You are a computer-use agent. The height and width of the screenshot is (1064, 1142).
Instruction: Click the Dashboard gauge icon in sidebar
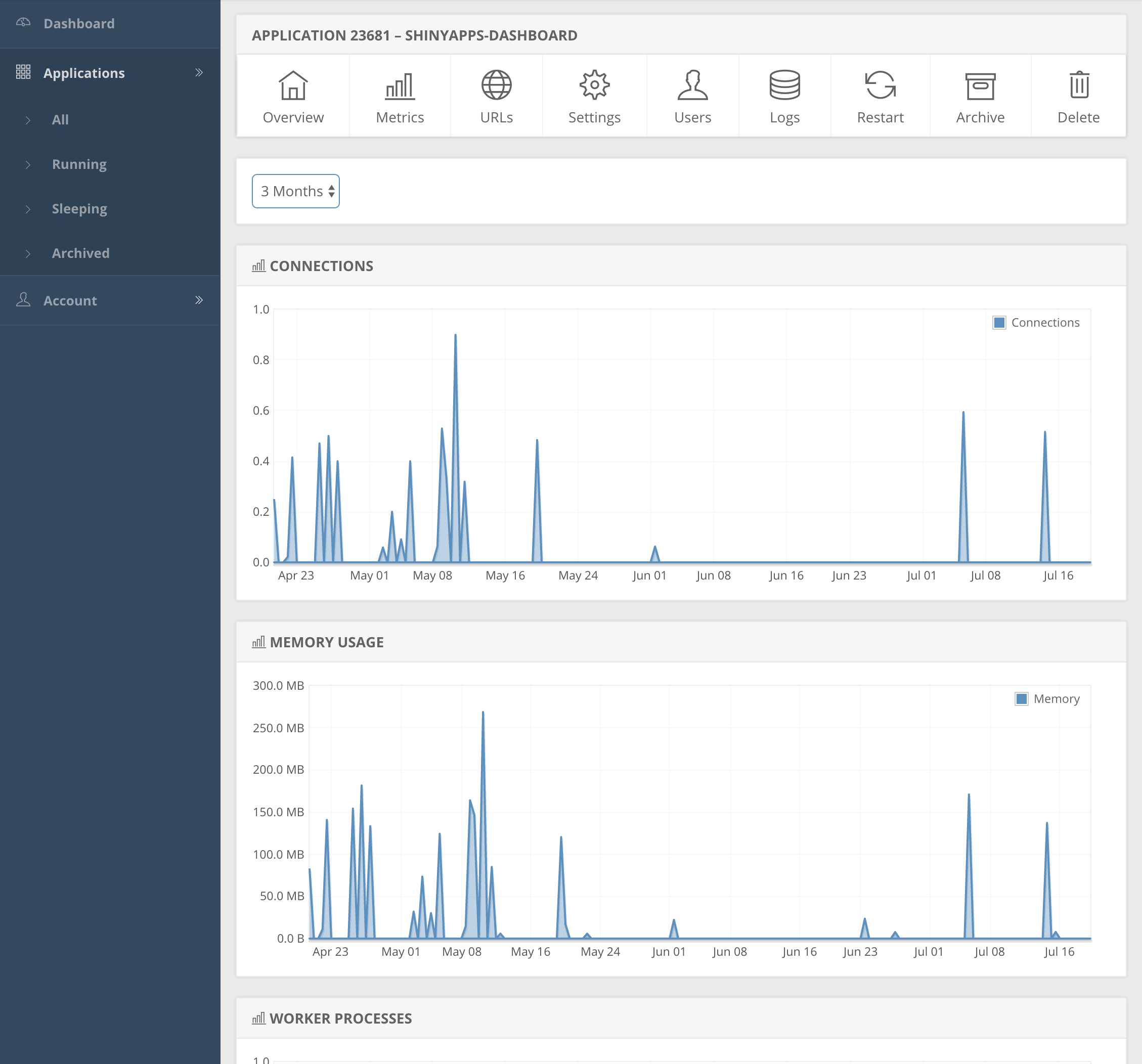tap(23, 23)
